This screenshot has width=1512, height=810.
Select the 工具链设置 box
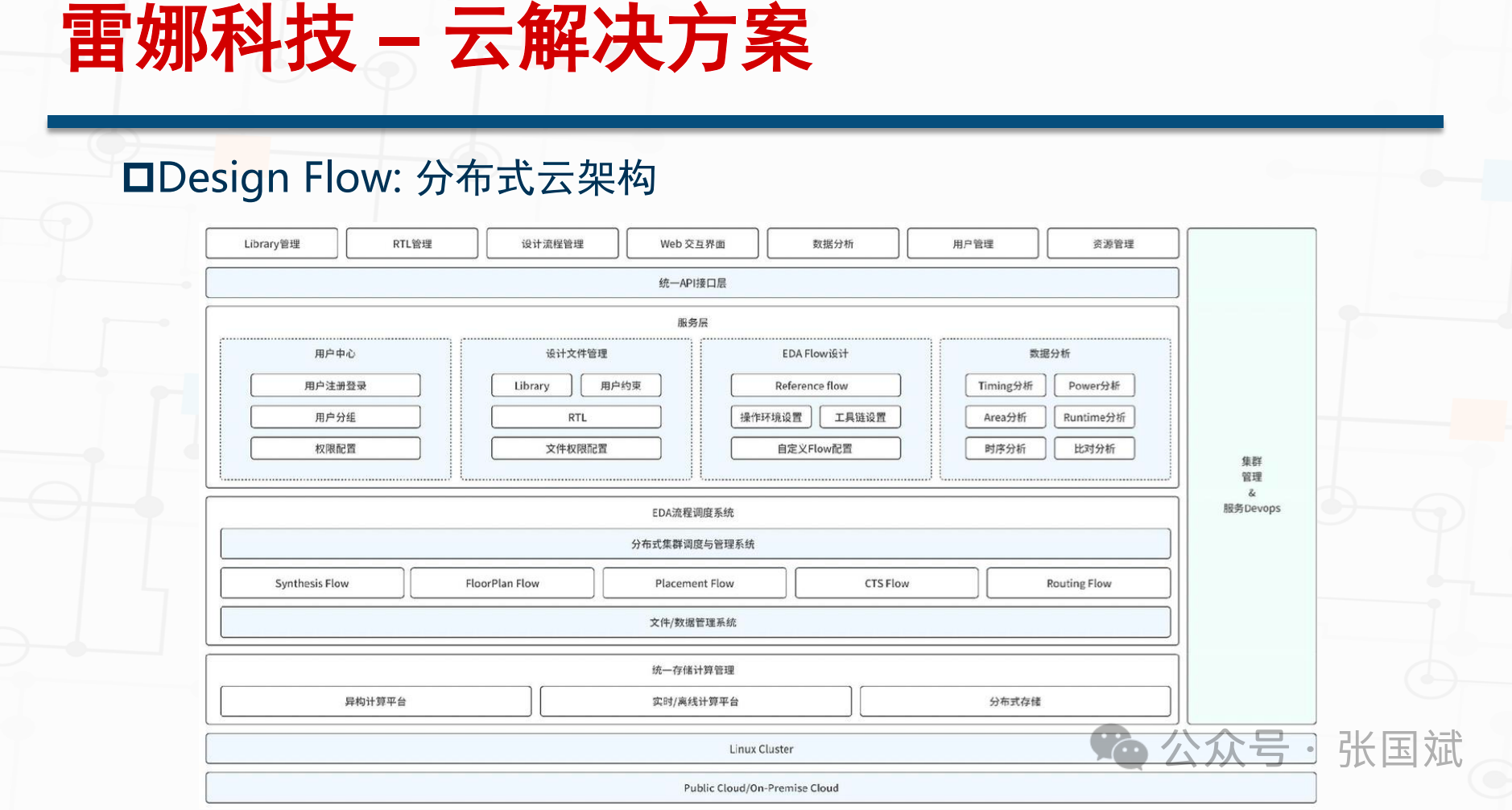tap(860, 417)
